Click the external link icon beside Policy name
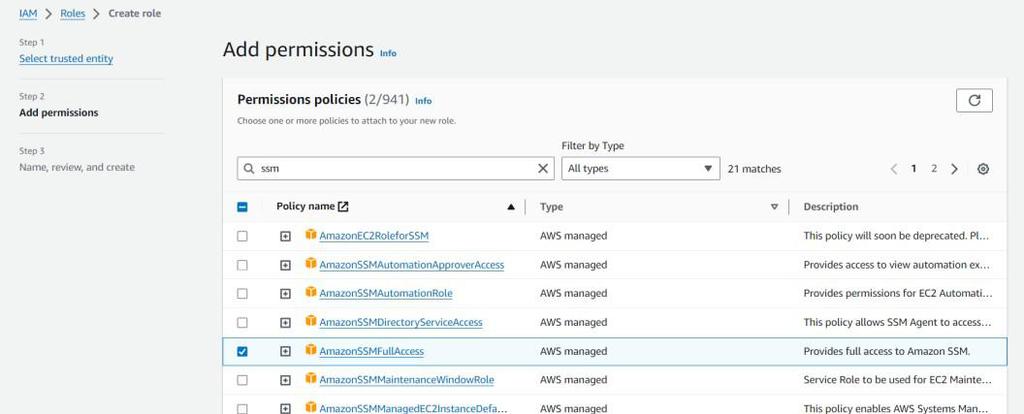 coord(343,207)
